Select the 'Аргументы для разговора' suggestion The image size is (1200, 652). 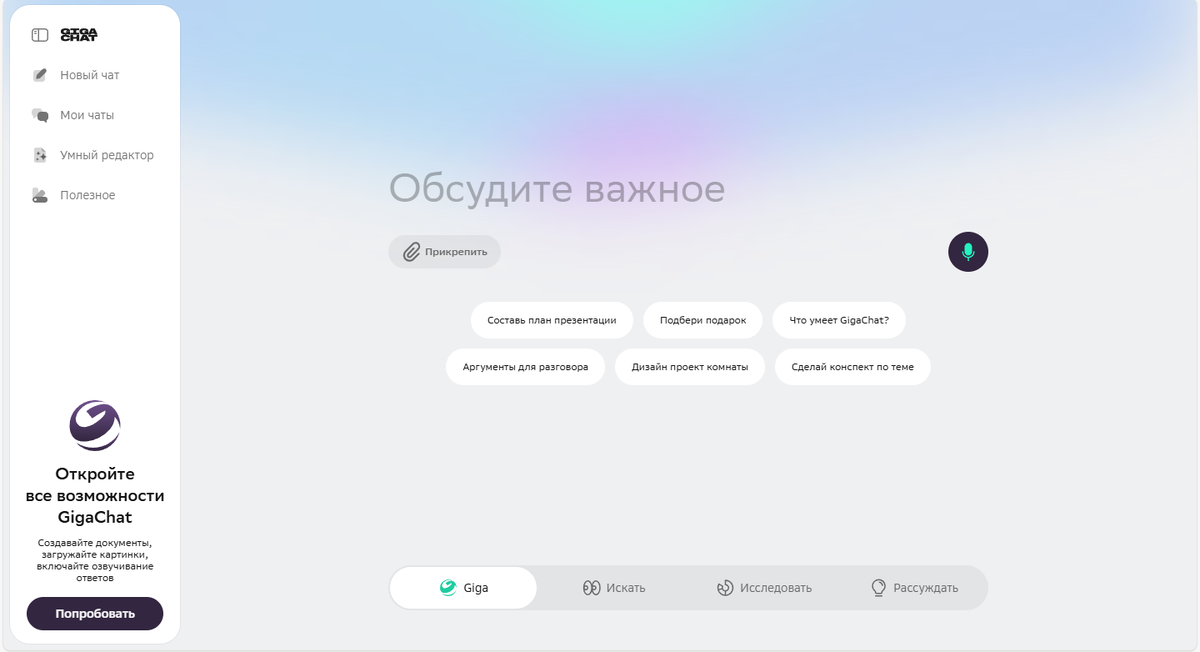click(x=525, y=367)
